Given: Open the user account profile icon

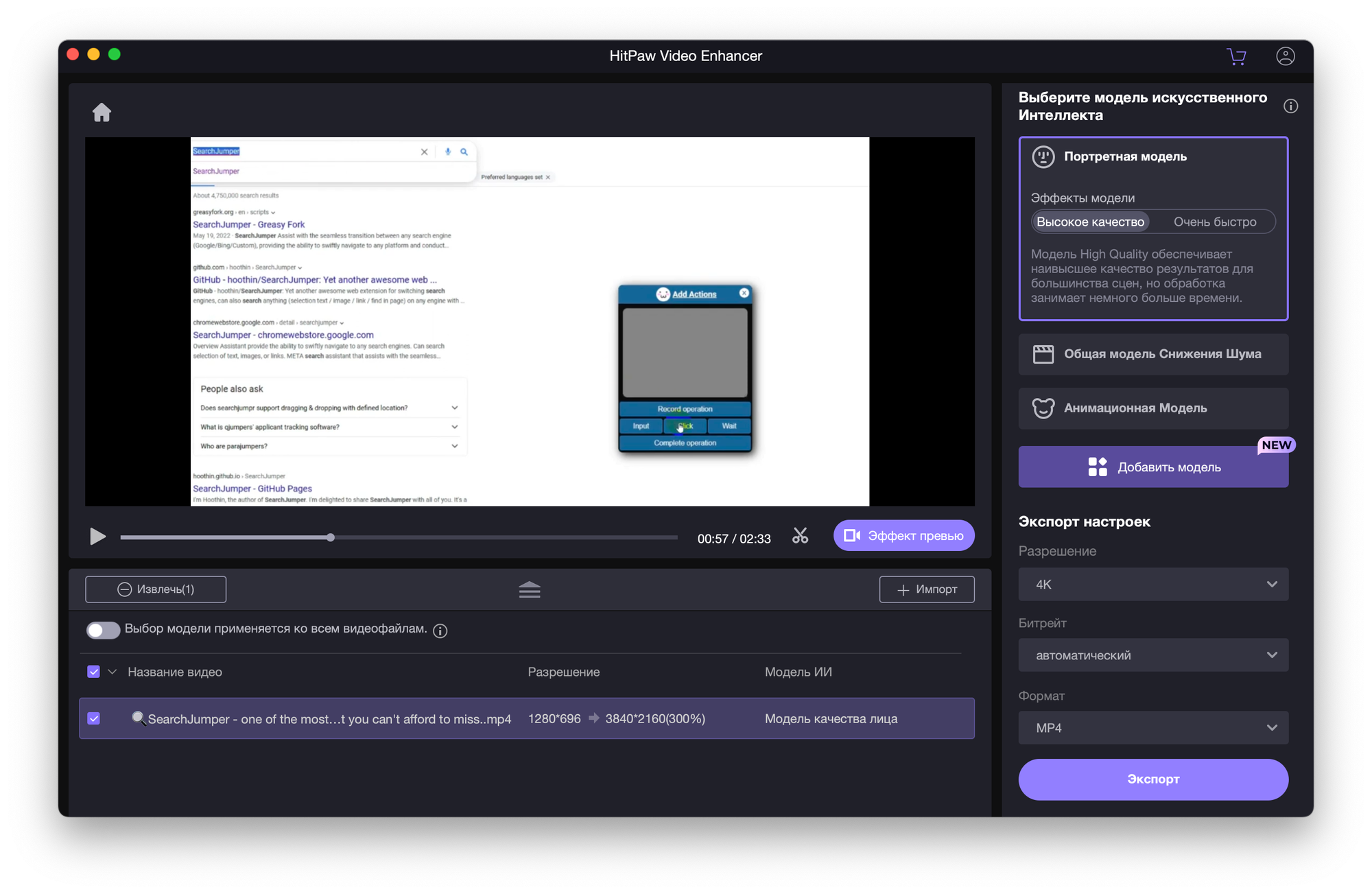Looking at the screenshot, I should pyautogui.click(x=1285, y=56).
